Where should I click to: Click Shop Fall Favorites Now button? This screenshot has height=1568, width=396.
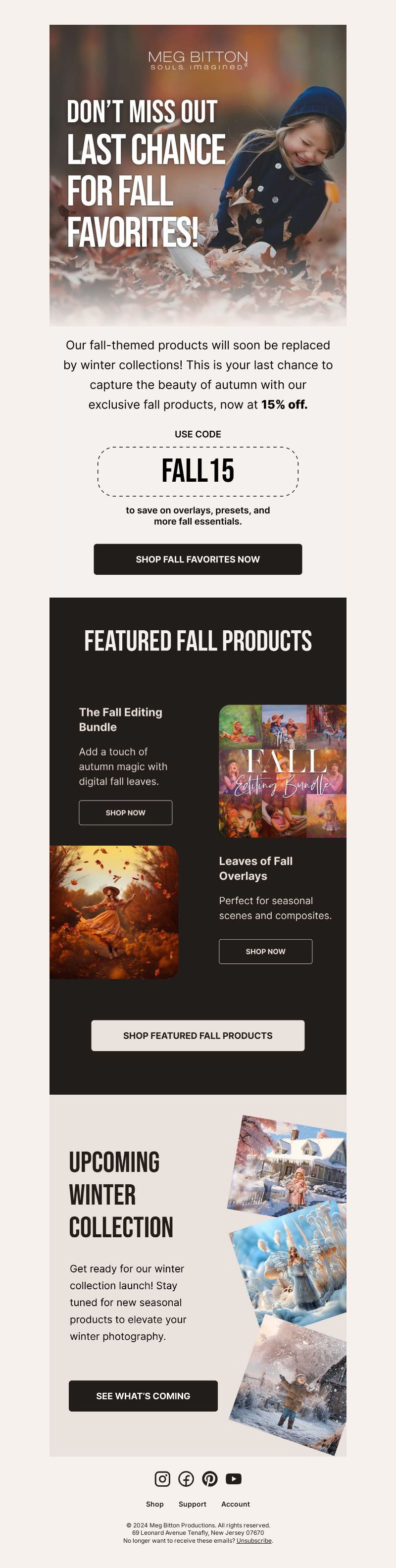pos(198,559)
